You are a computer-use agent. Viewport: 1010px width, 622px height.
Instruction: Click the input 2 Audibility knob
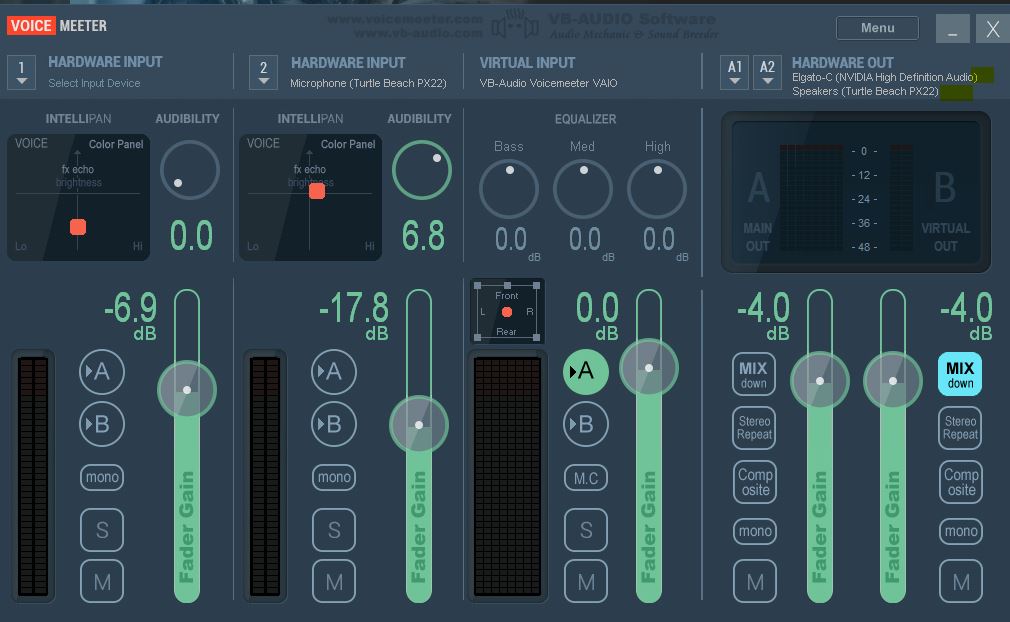click(422, 170)
